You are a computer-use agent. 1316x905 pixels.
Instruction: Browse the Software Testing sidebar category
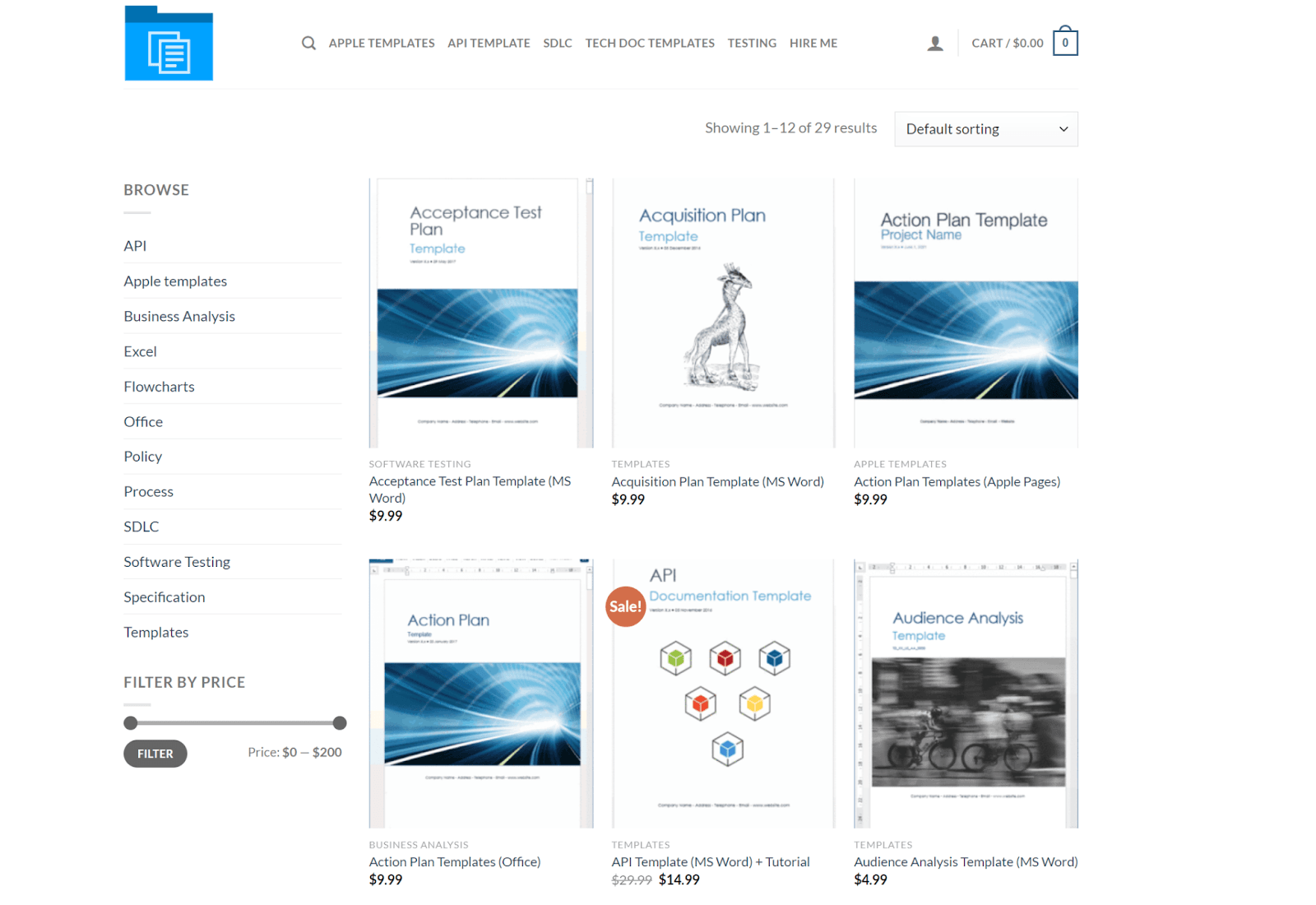pyautogui.click(x=177, y=562)
